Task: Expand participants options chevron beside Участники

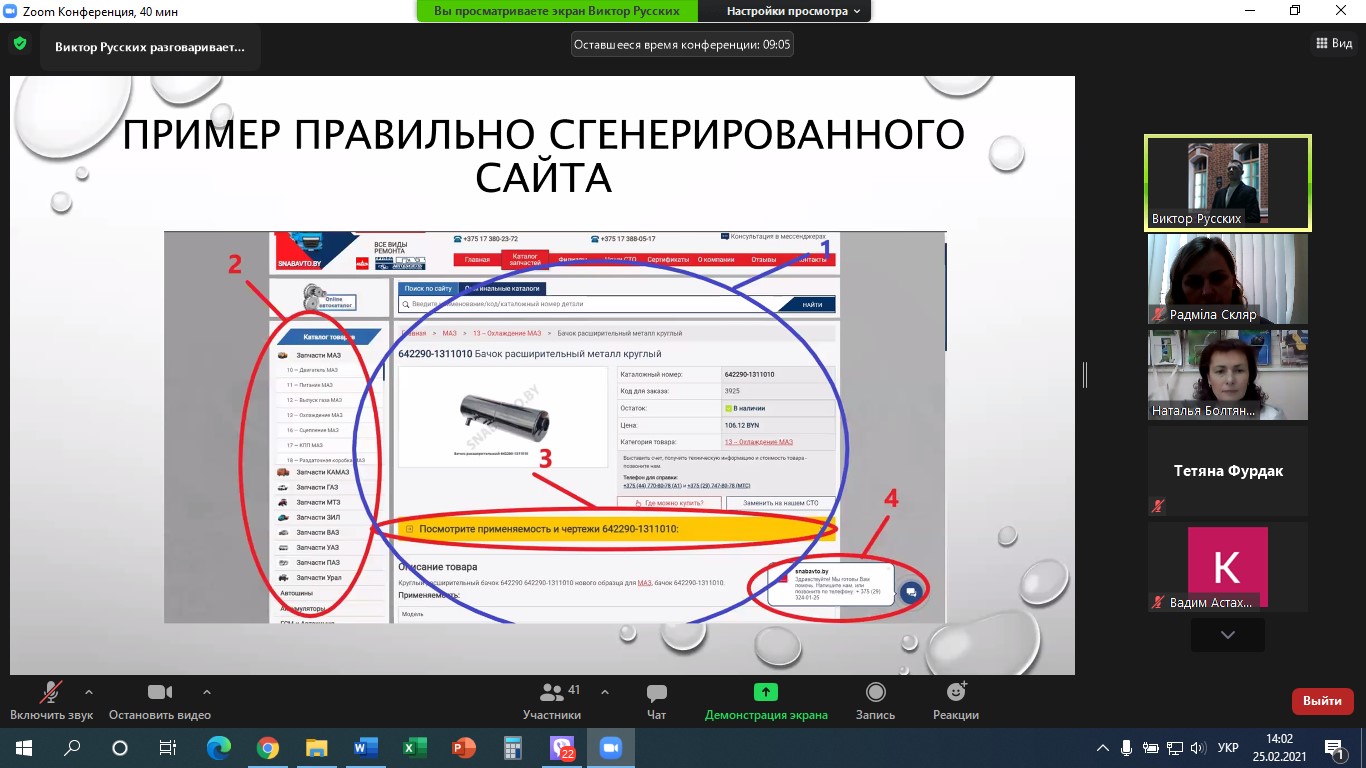Action: [605, 691]
